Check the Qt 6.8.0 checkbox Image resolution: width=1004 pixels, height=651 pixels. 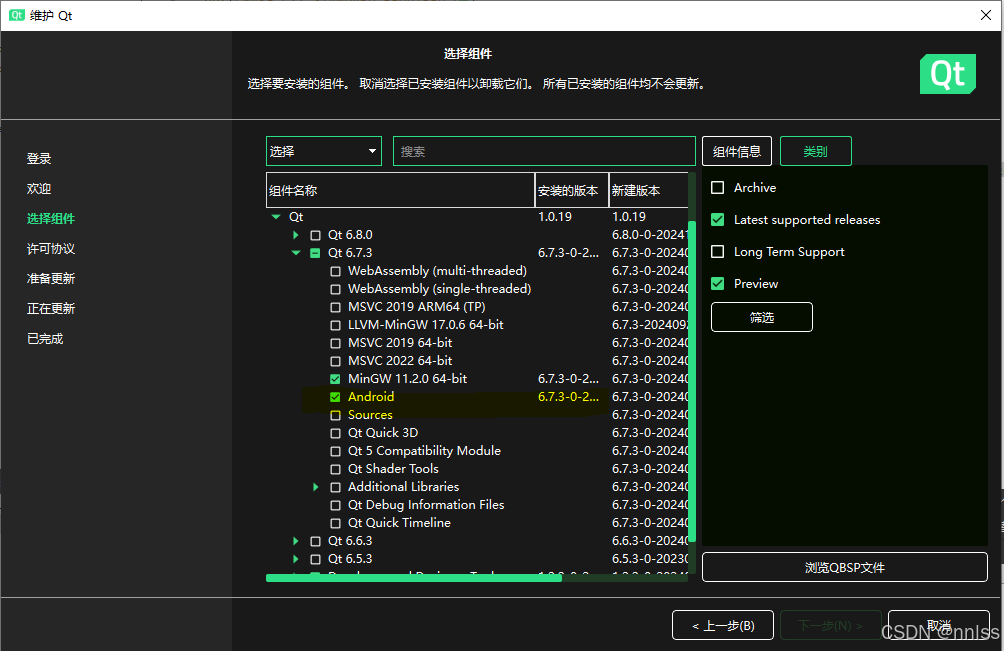315,235
